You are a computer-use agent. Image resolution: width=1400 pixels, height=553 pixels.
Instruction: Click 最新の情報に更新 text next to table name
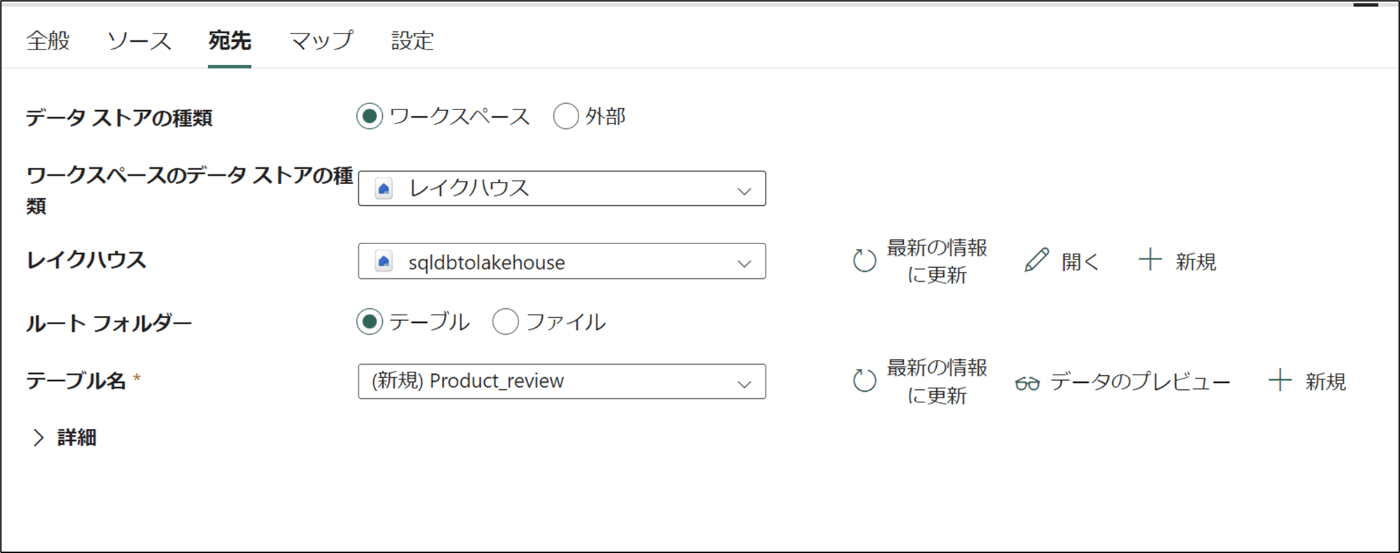(937, 382)
